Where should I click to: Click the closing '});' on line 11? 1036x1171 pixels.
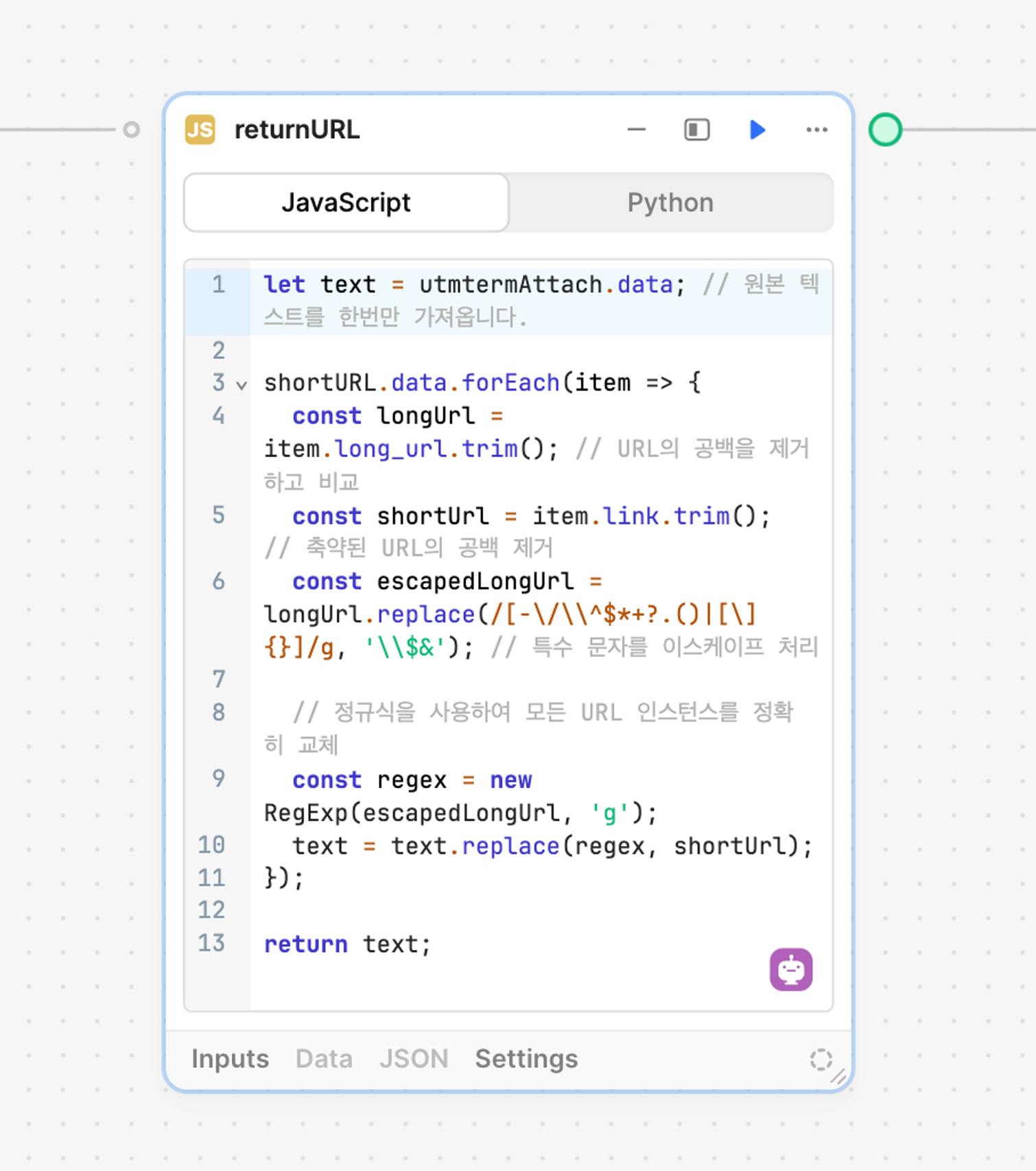click(283, 878)
